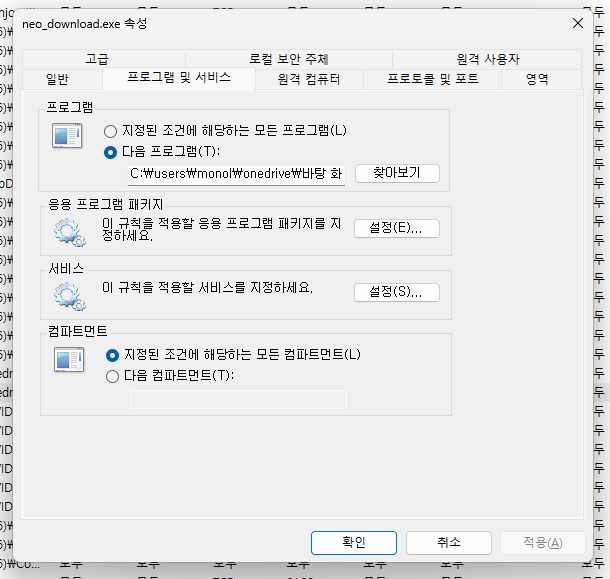The width and height of the screenshot is (610, 579).
Task: Select the 다음 컴파트먼트 radio button
Action: pos(112,376)
